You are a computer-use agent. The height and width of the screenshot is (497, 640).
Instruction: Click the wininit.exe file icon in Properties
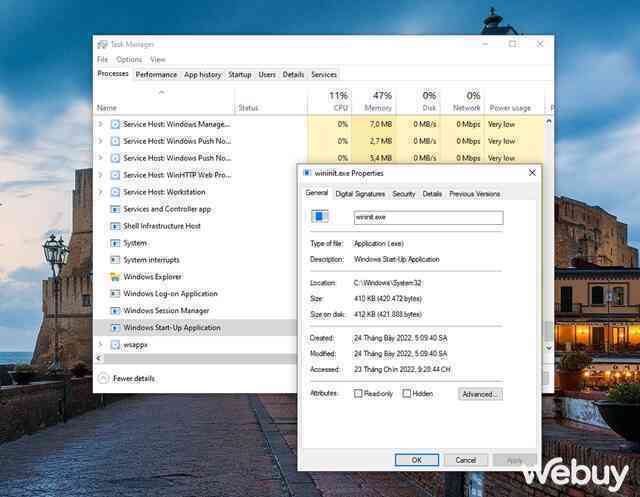click(x=320, y=216)
